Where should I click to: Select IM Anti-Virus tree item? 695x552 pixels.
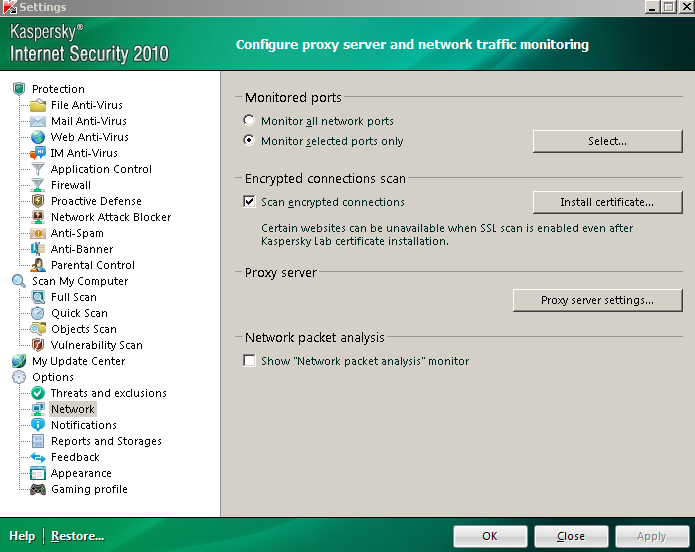click(x=84, y=153)
